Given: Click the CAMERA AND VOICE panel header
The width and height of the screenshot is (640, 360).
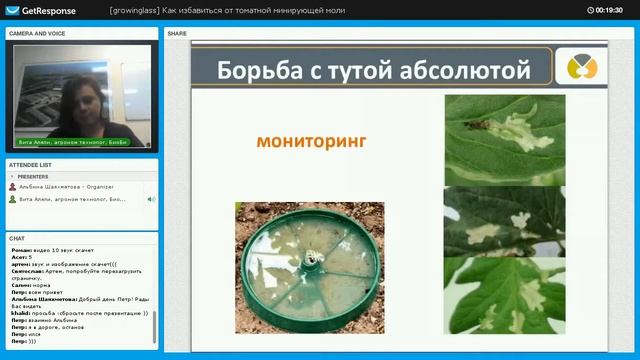Looking at the screenshot, I should pos(82,33).
